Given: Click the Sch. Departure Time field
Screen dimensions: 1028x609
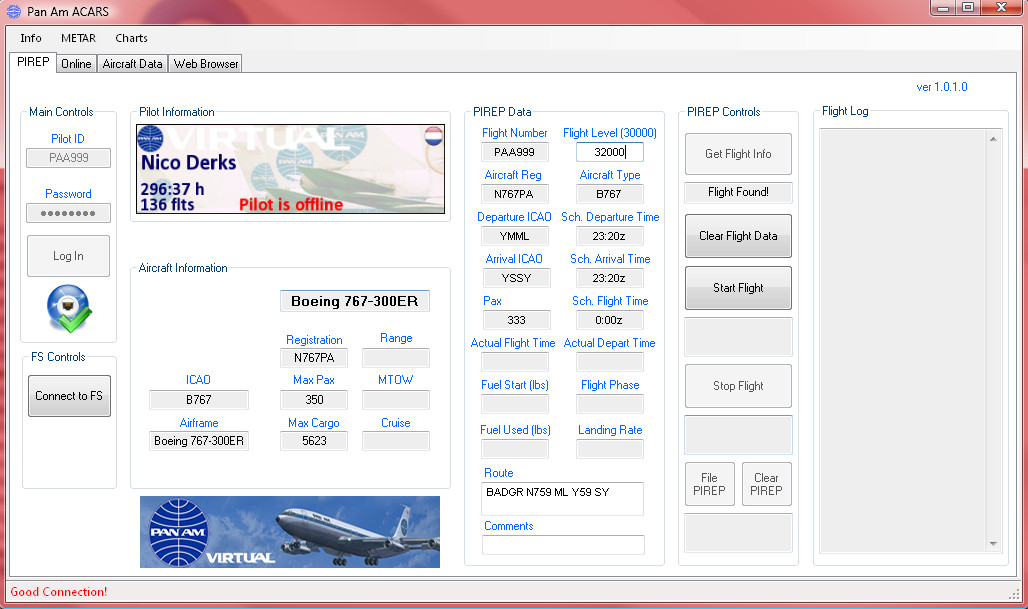Looking at the screenshot, I should point(610,236).
